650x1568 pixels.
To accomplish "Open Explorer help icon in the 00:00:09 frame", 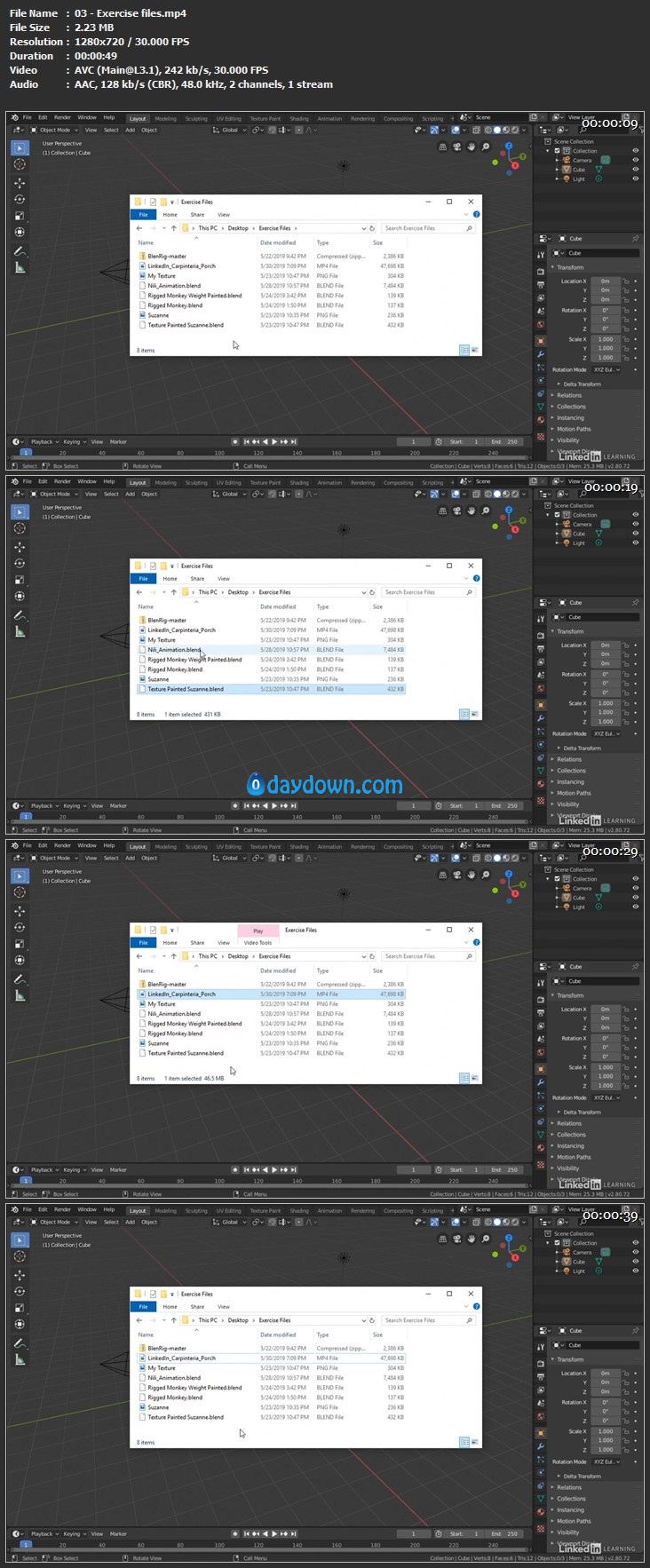I will click(x=476, y=214).
